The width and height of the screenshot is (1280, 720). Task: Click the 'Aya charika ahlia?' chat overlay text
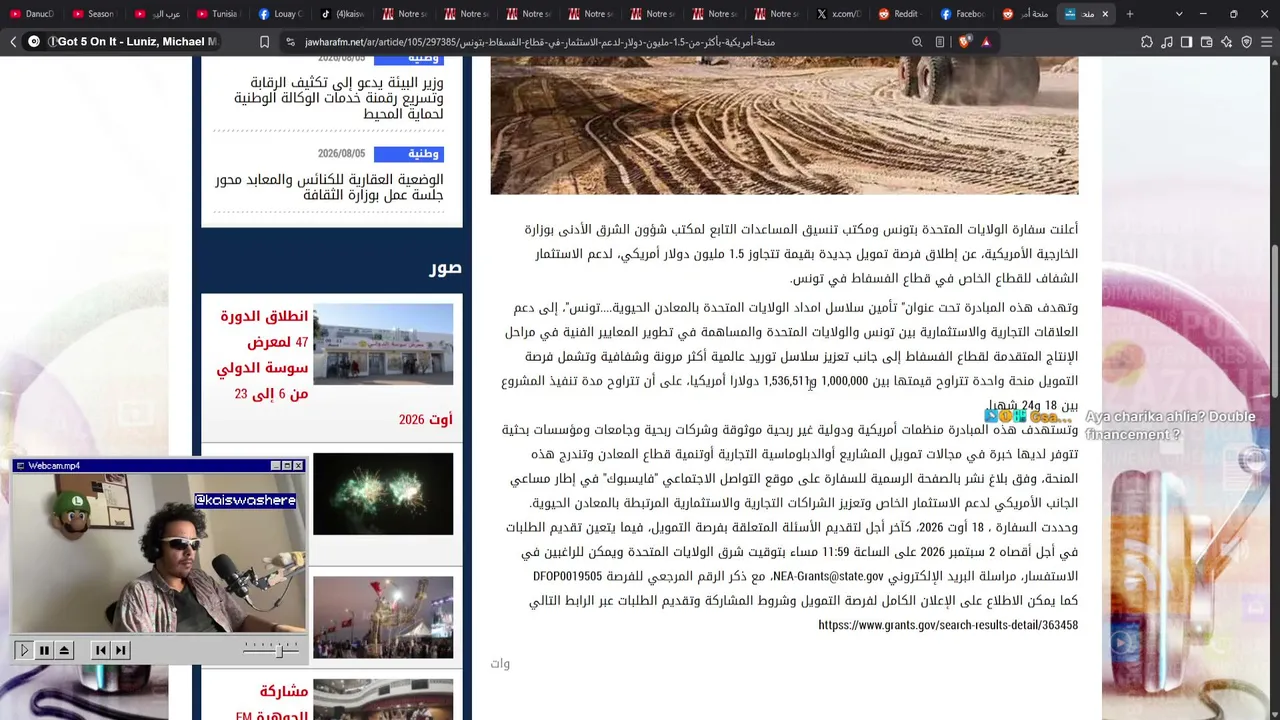pos(1170,425)
